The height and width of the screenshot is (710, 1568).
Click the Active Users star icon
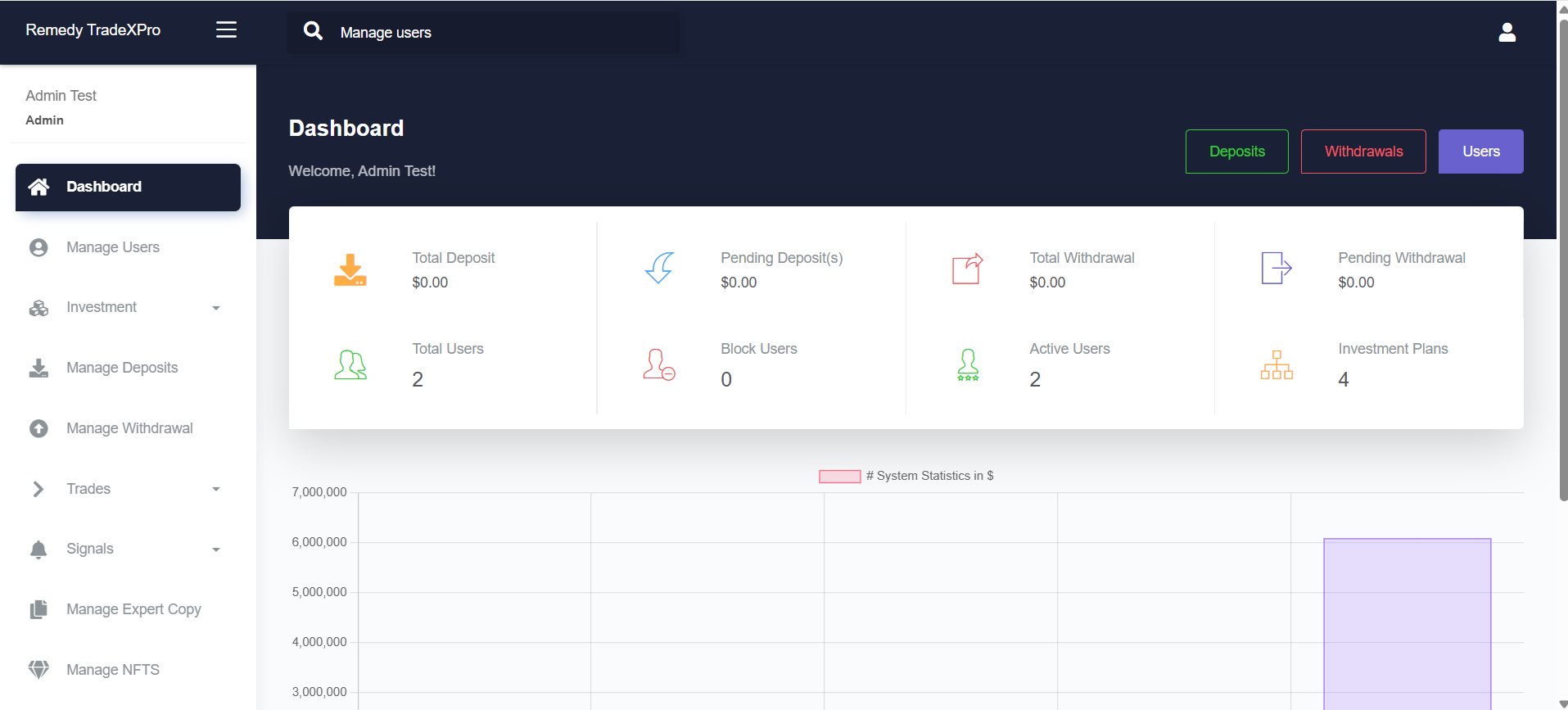pos(968,364)
